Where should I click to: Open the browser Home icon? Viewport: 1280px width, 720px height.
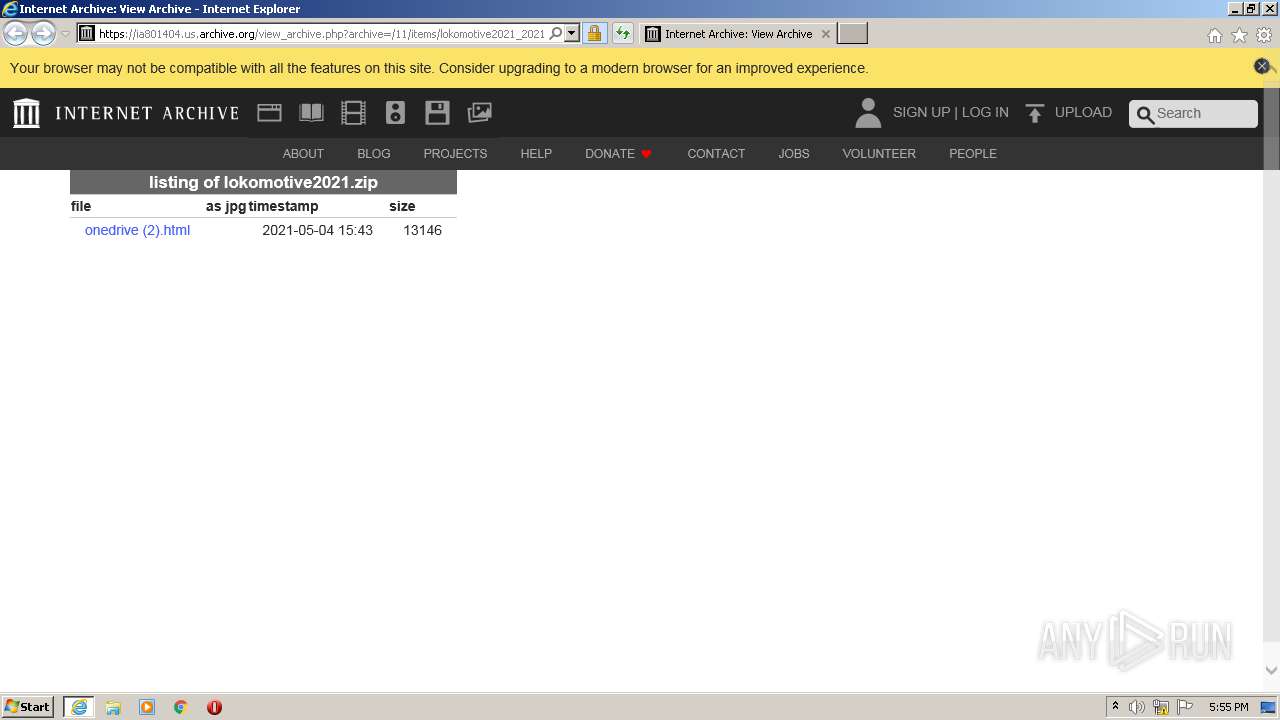tap(1214, 35)
